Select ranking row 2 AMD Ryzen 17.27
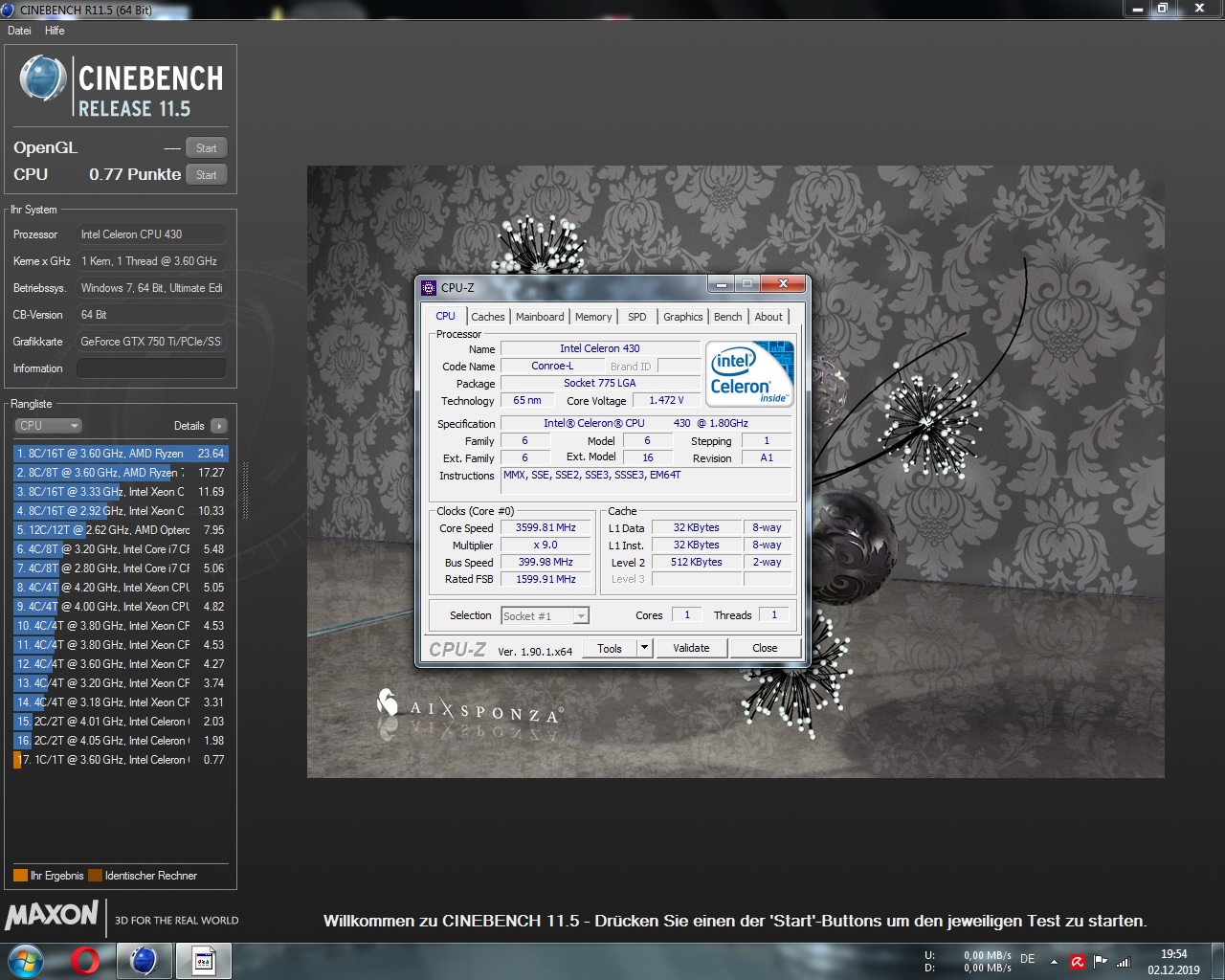1225x980 pixels. (x=121, y=473)
